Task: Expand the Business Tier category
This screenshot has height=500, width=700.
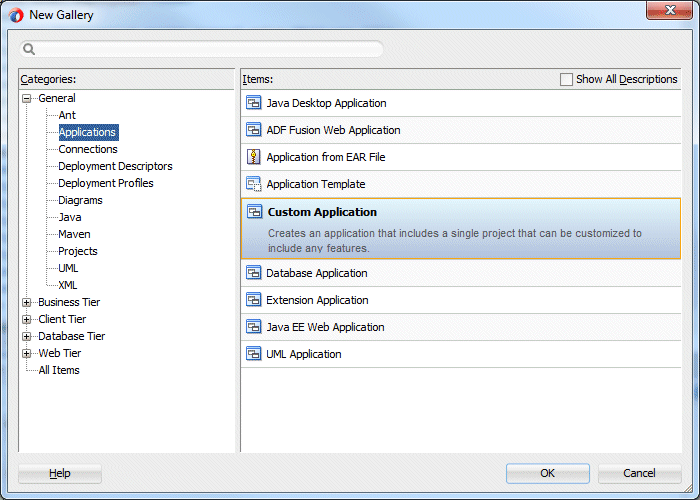Action: coord(27,302)
